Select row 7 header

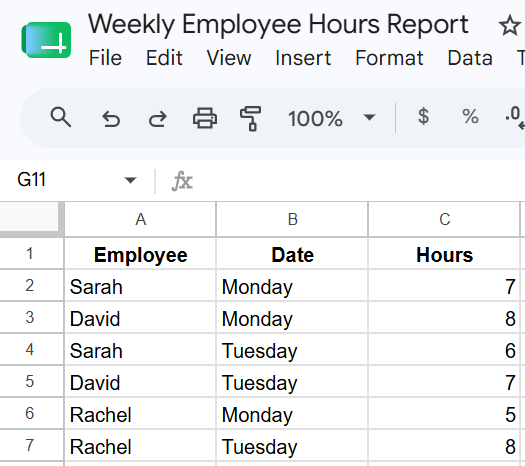(x=31, y=445)
